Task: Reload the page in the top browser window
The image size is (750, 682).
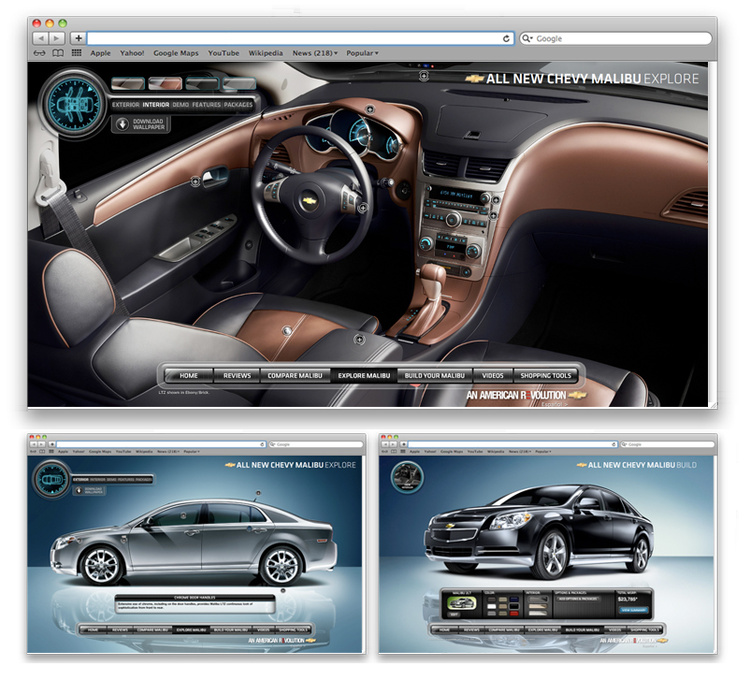Action: pyautogui.click(x=506, y=38)
